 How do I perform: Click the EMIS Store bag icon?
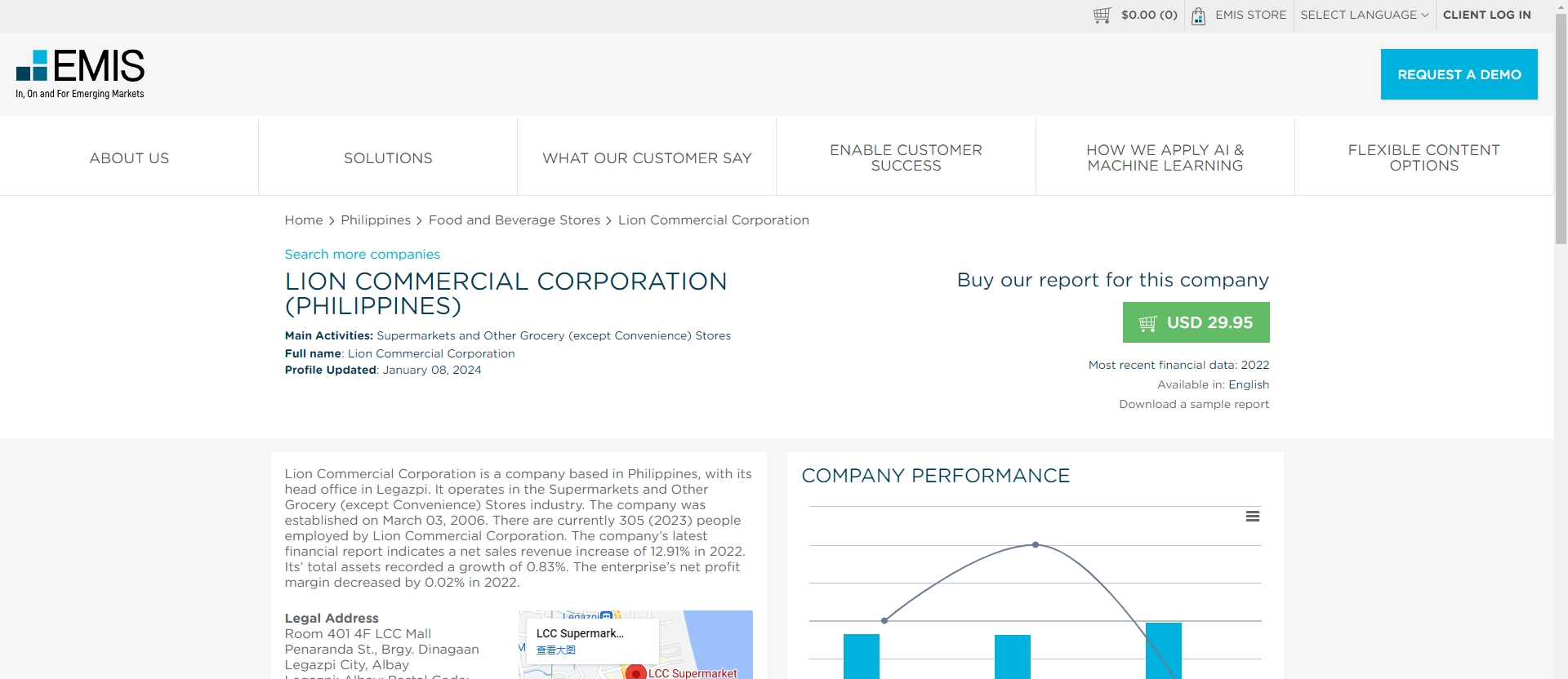click(1198, 16)
